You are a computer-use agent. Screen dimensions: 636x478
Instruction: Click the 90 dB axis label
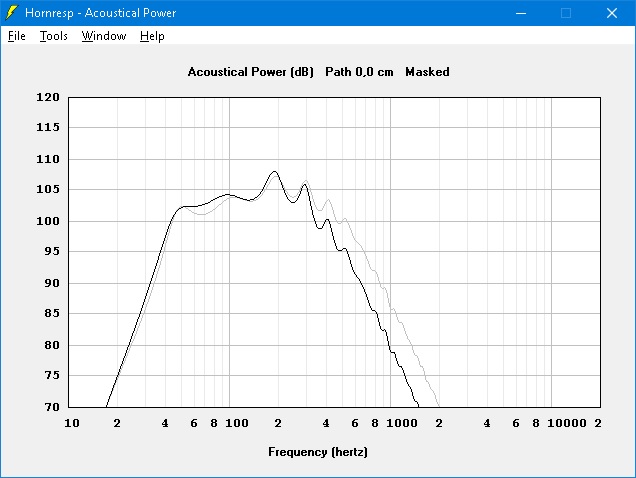click(x=52, y=283)
